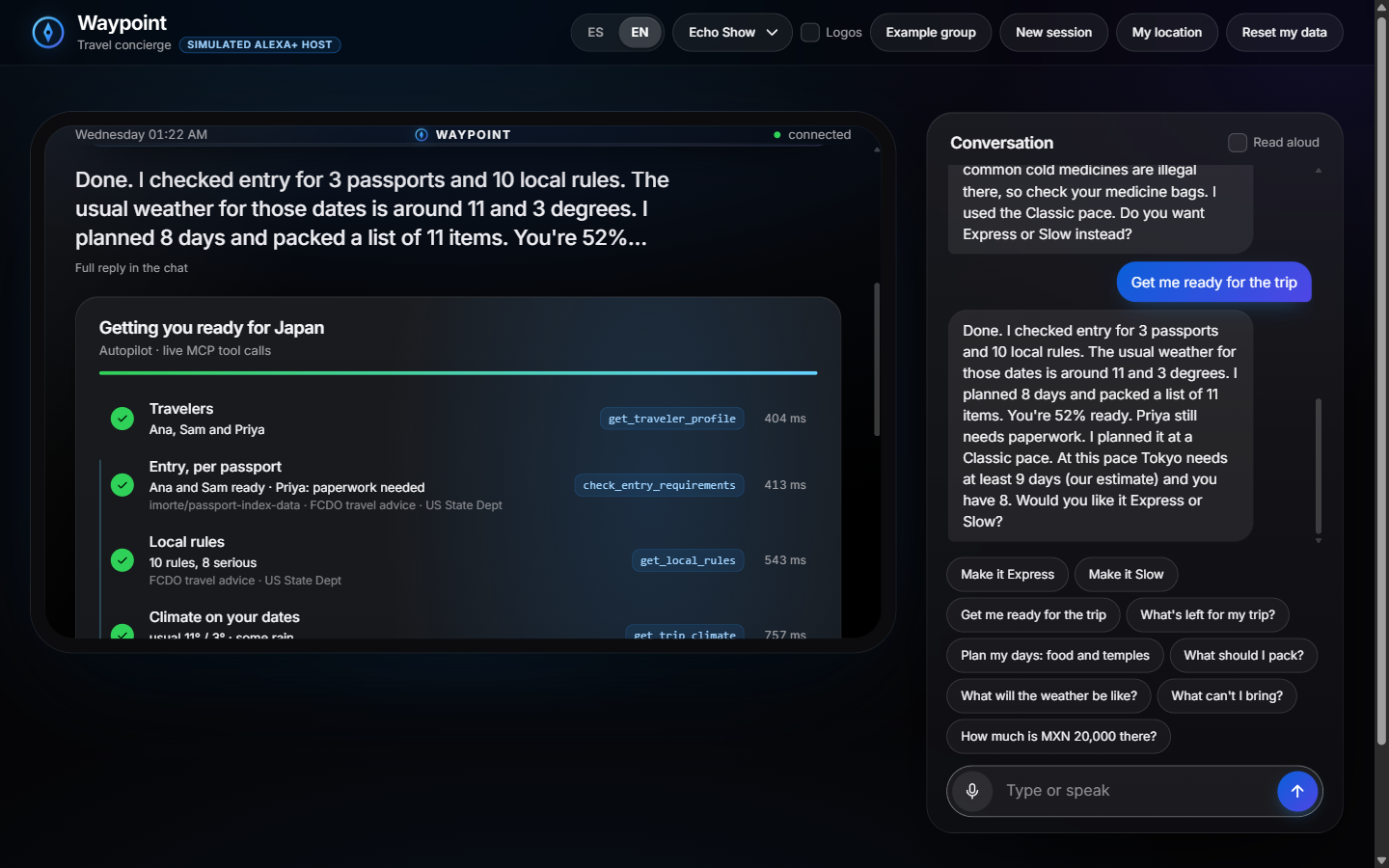Select the 'Get me ready for the trip' suggestion chip
The width and height of the screenshot is (1389, 868).
click(1034, 615)
